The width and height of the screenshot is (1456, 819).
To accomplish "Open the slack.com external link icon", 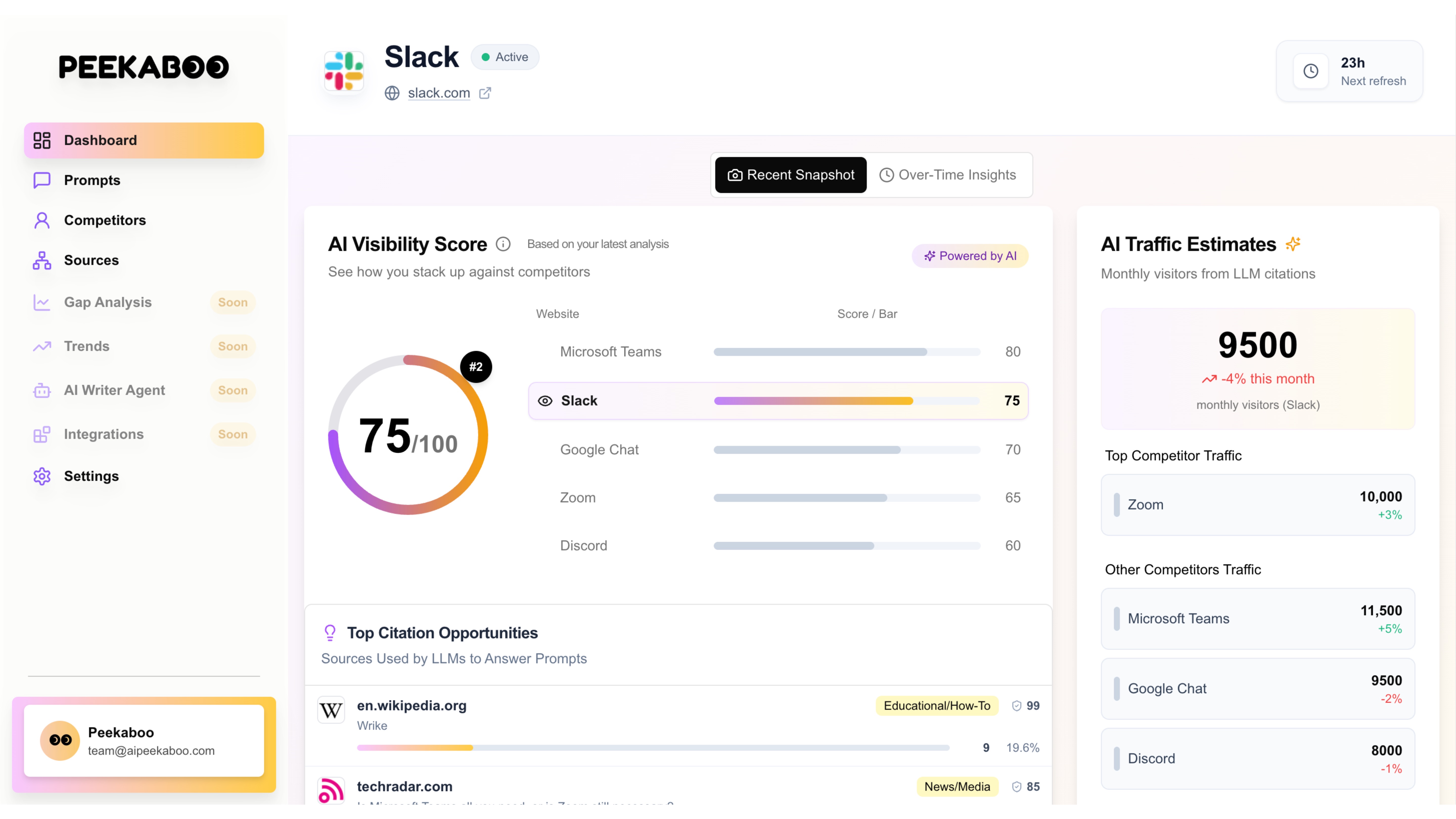I will [x=485, y=93].
